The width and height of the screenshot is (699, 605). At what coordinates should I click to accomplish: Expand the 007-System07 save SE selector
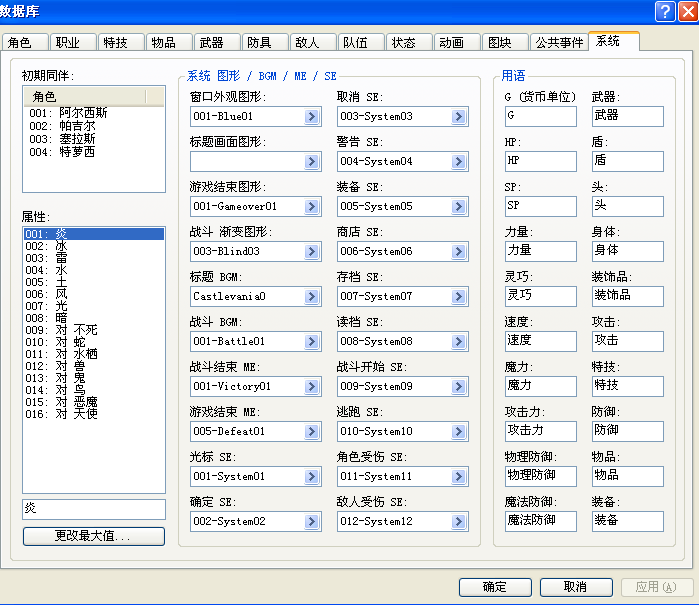click(x=458, y=296)
